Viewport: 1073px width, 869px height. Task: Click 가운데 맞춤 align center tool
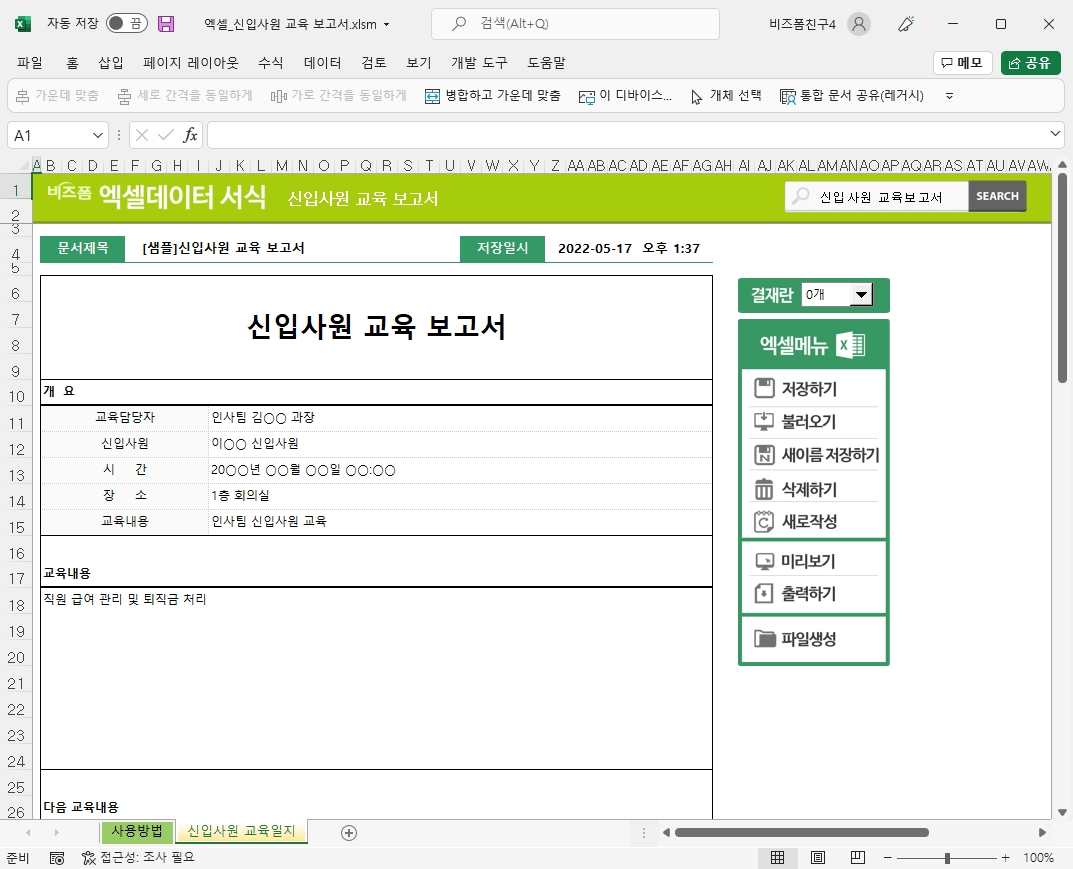(57, 96)
